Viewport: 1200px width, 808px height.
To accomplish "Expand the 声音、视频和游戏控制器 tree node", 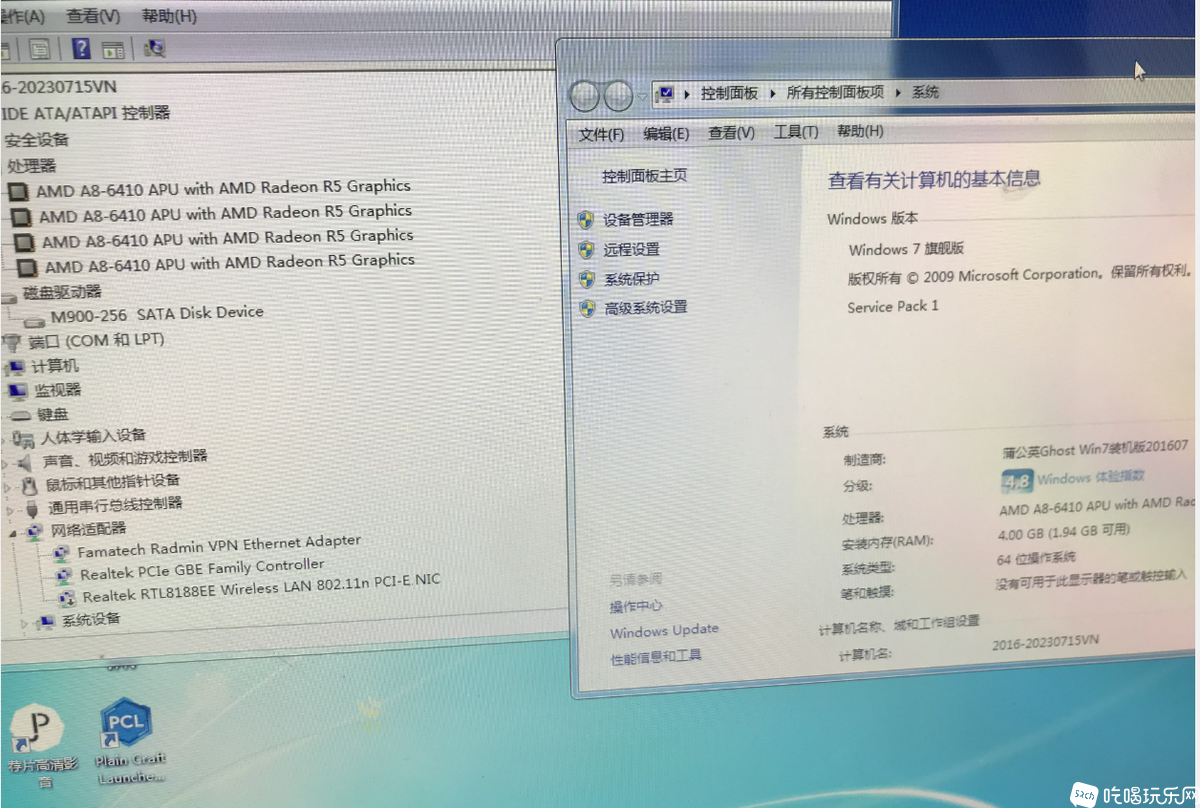I will [x=5, y=463].
